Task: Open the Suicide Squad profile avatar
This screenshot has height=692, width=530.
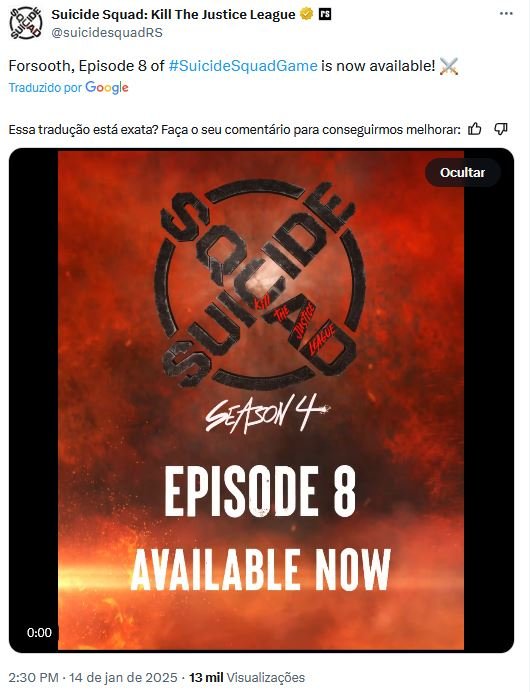Action: click(26, 23)
